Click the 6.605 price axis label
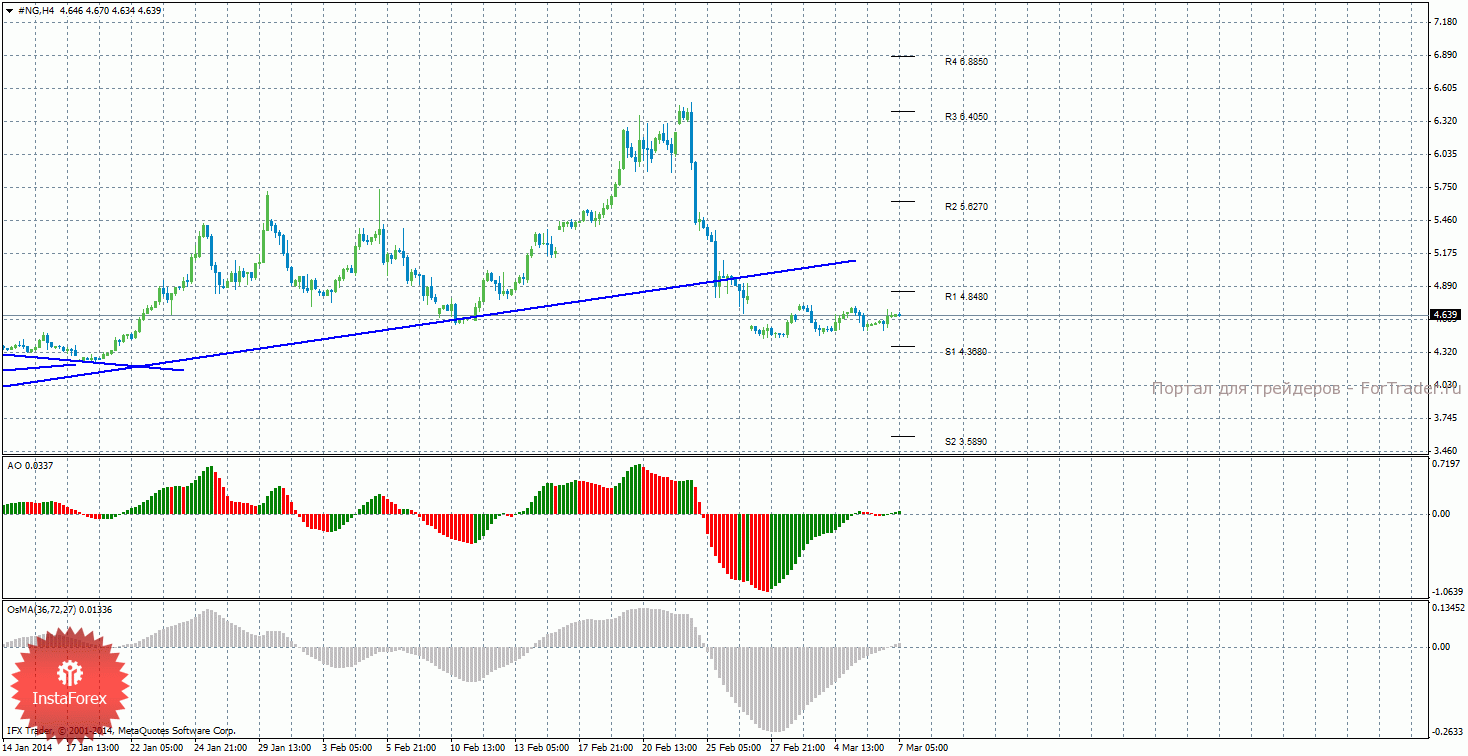 tap(1444, 88)
